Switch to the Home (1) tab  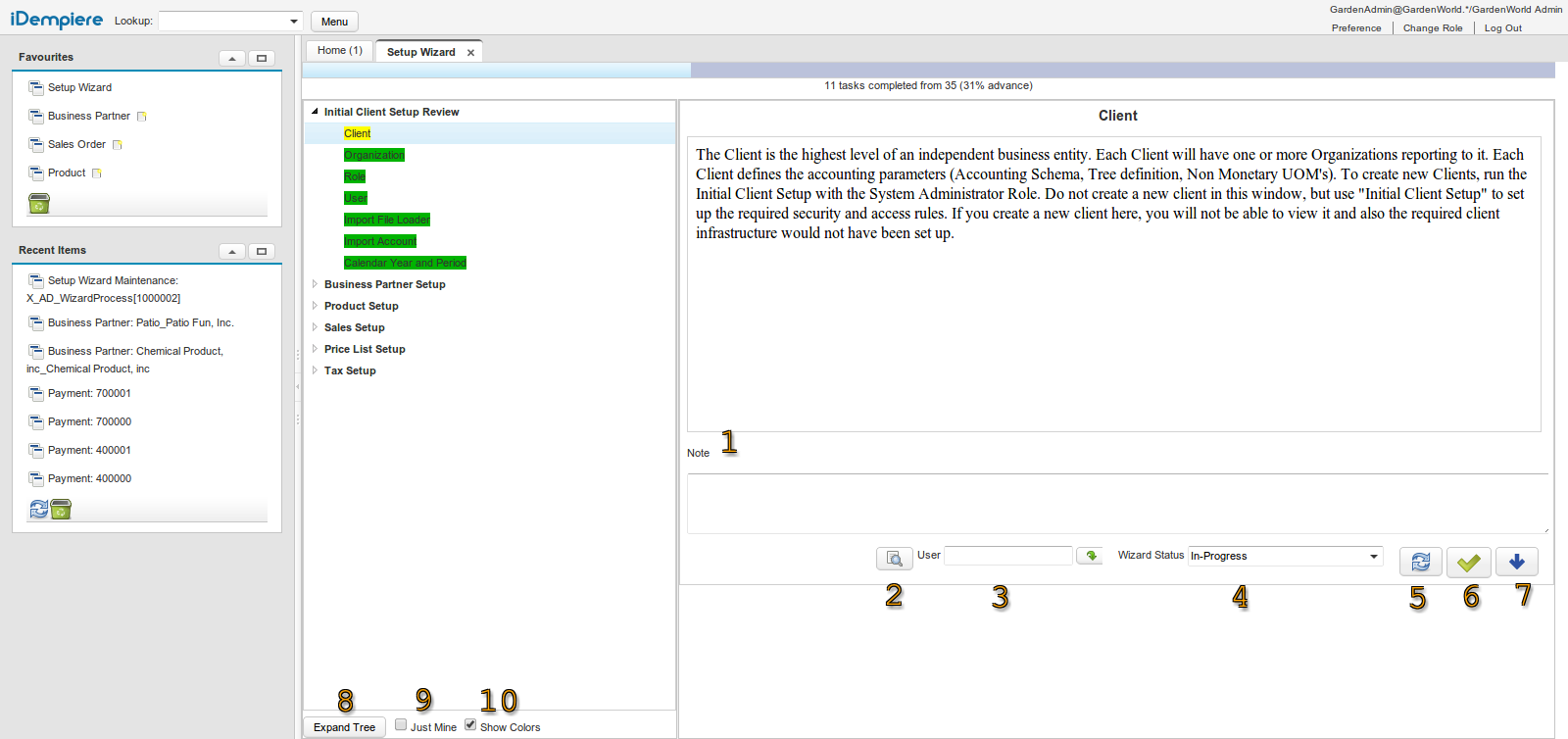(339, 51)
